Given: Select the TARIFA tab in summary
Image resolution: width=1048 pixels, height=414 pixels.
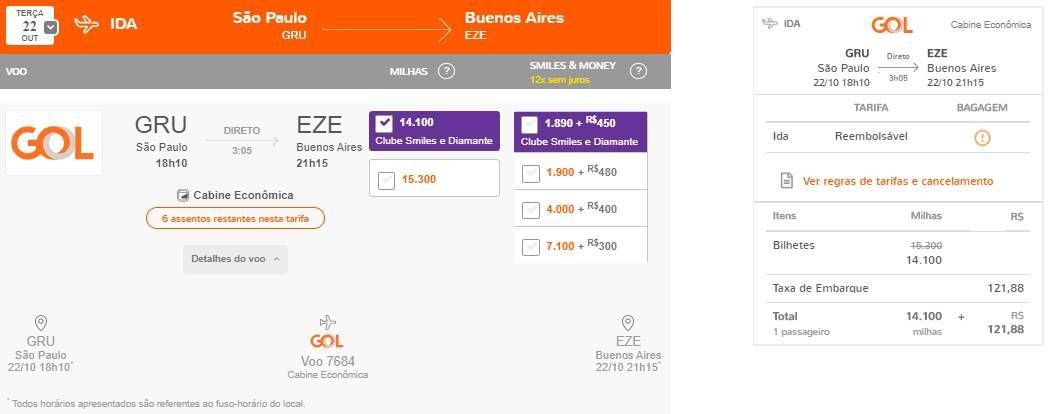Looking at the screenshot, I should coord(872,108).
